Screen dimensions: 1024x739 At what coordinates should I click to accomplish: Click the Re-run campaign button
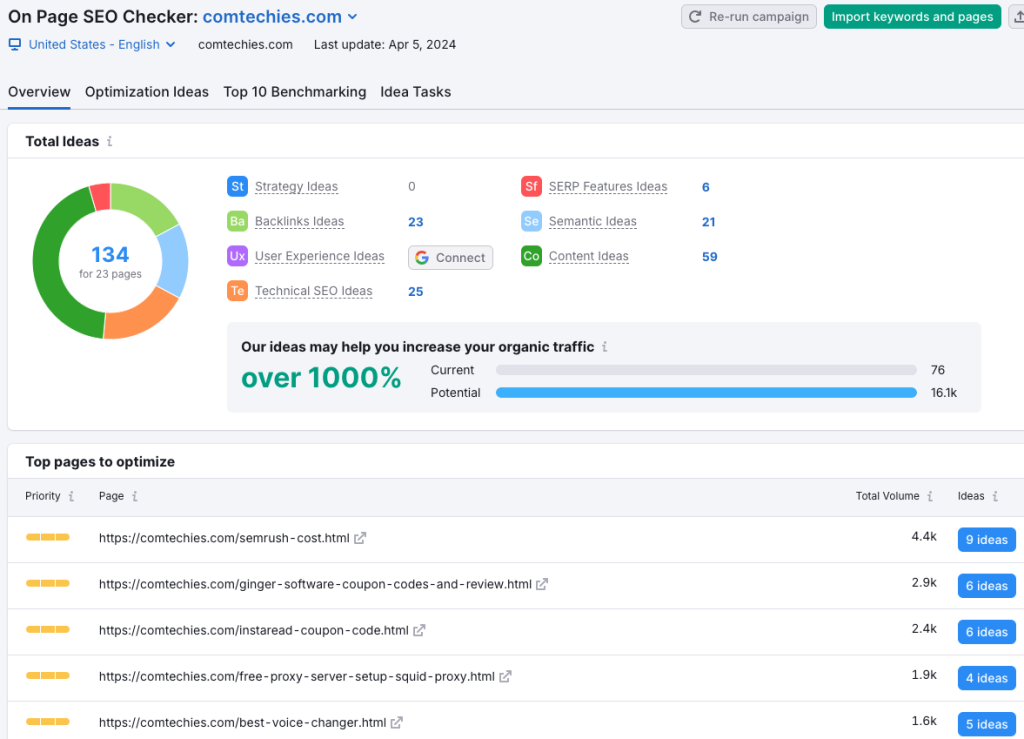pyautogui.click(x=748, y=16)
